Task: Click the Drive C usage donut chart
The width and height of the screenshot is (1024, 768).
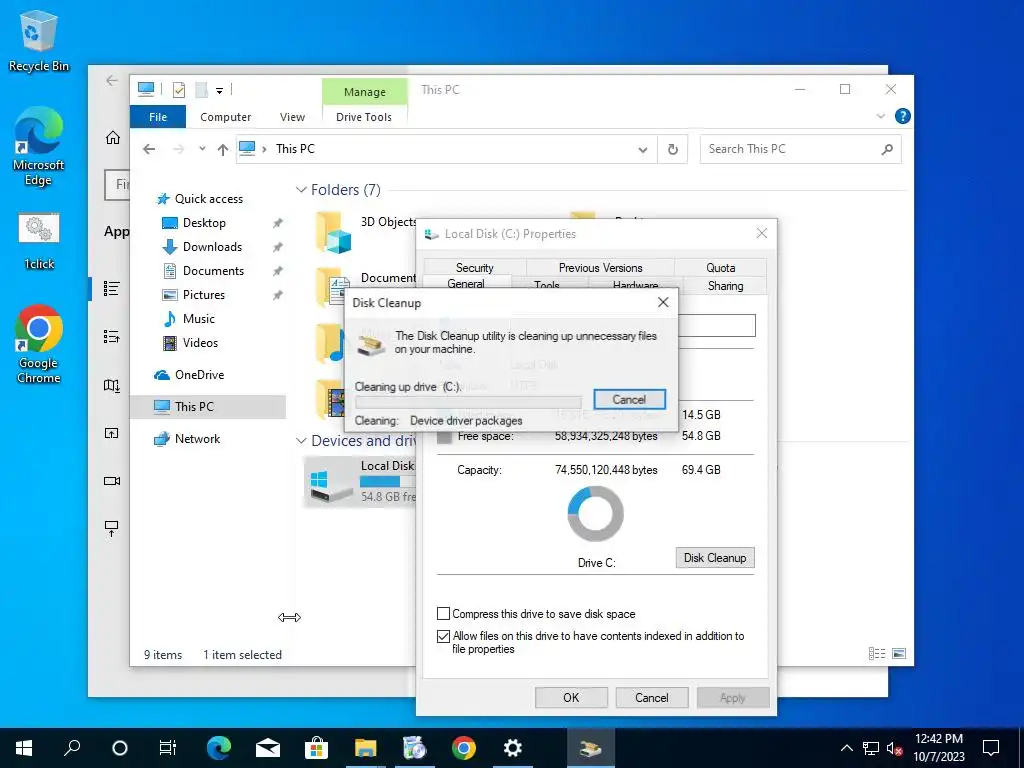Action: click(x=596, y=515)
